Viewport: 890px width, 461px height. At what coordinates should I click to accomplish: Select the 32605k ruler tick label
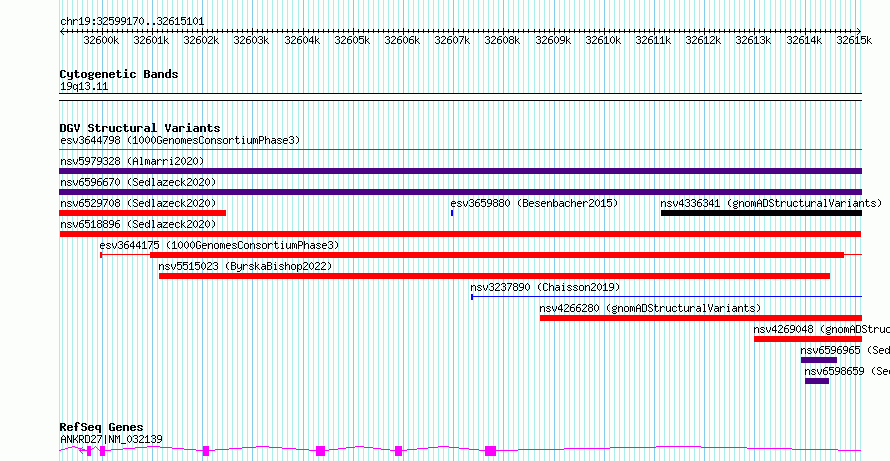click(x=352, y=40)
